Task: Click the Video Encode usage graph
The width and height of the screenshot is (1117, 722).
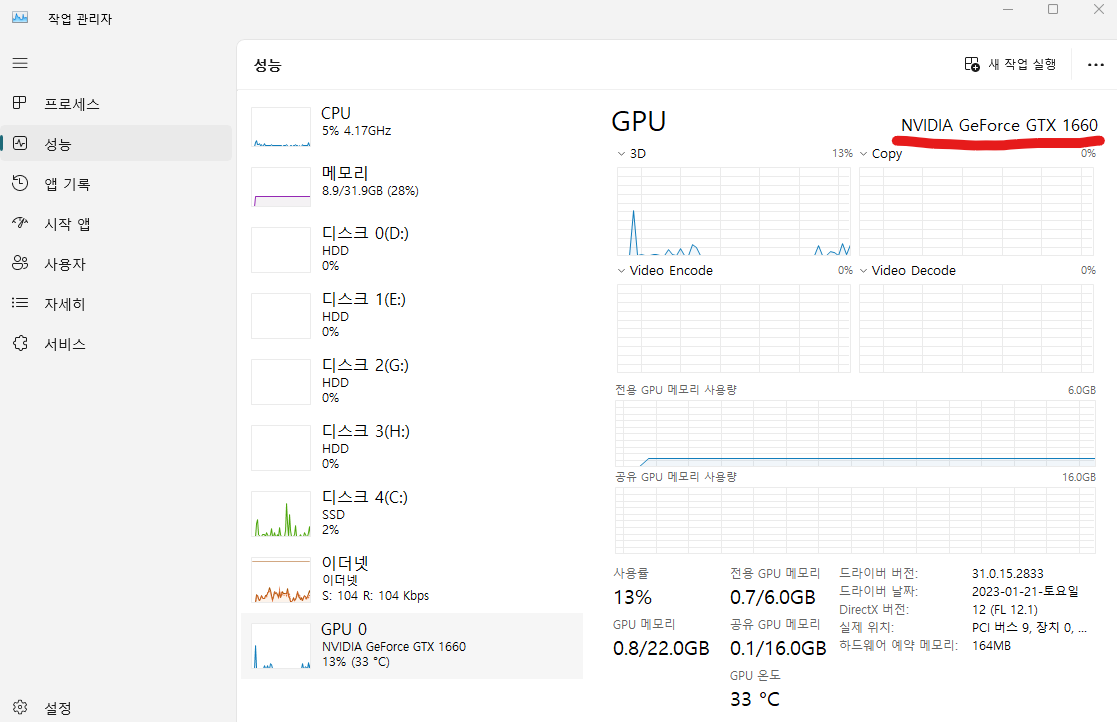Action: (x=734, y=328)
